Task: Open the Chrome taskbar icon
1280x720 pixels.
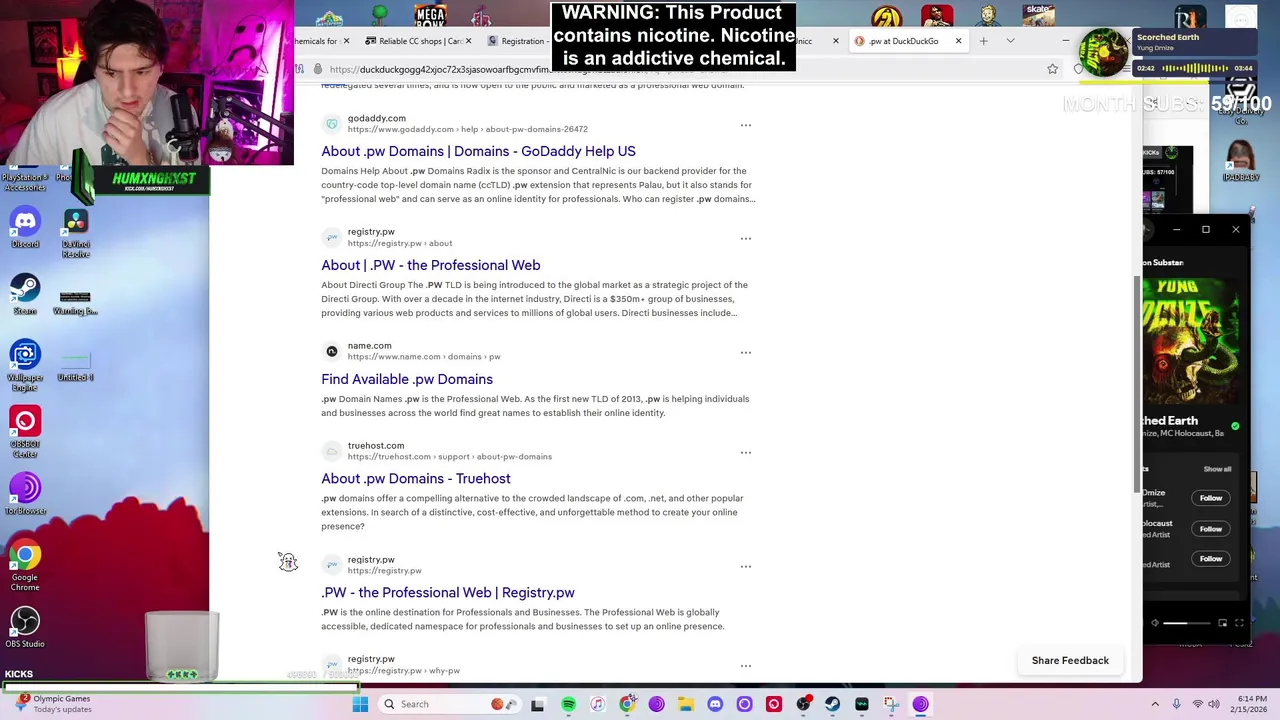Action: pyautogui.click(x=627, y=704)
